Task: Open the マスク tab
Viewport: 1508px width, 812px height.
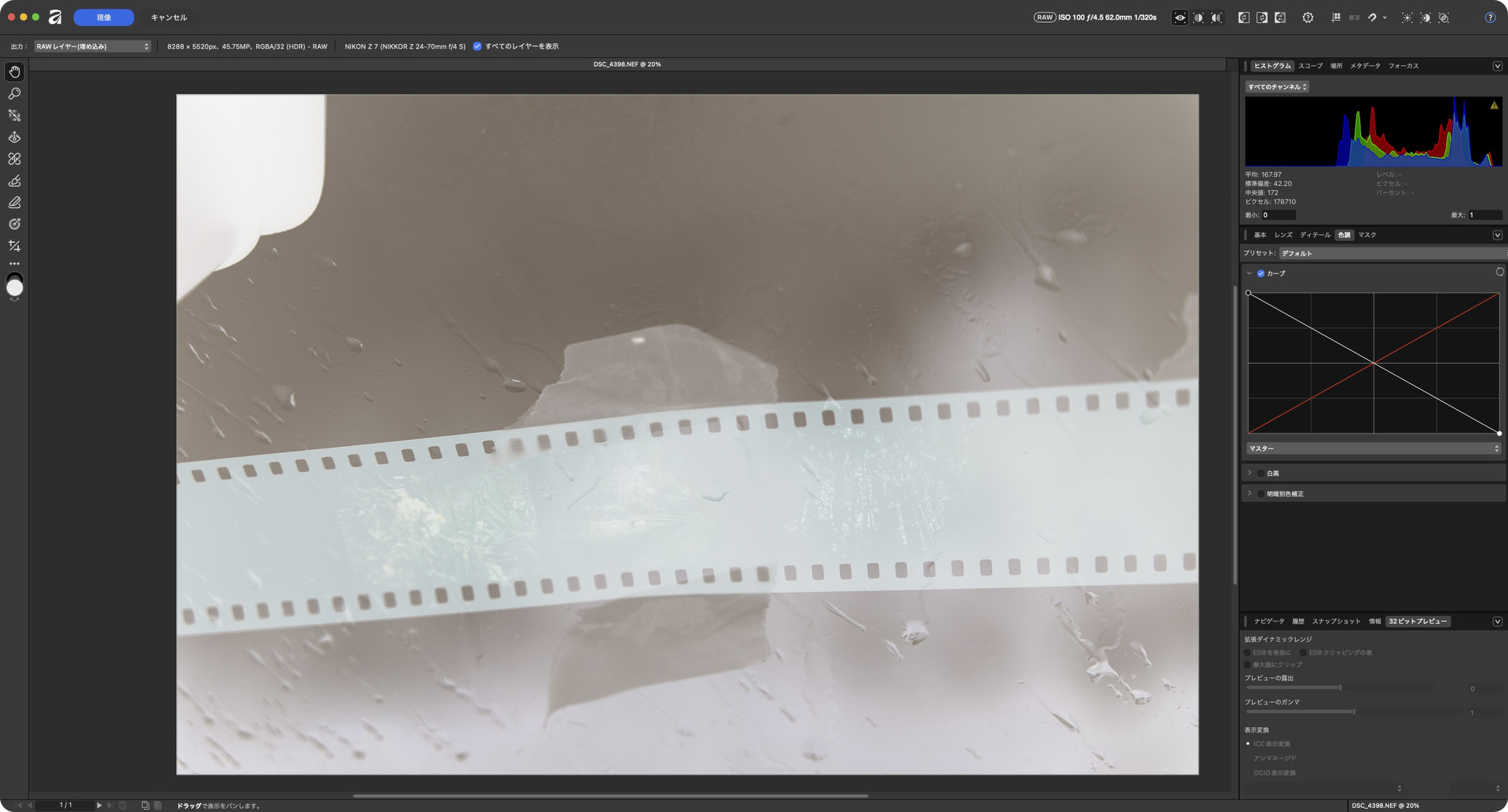Action: tap(1367, 235)
